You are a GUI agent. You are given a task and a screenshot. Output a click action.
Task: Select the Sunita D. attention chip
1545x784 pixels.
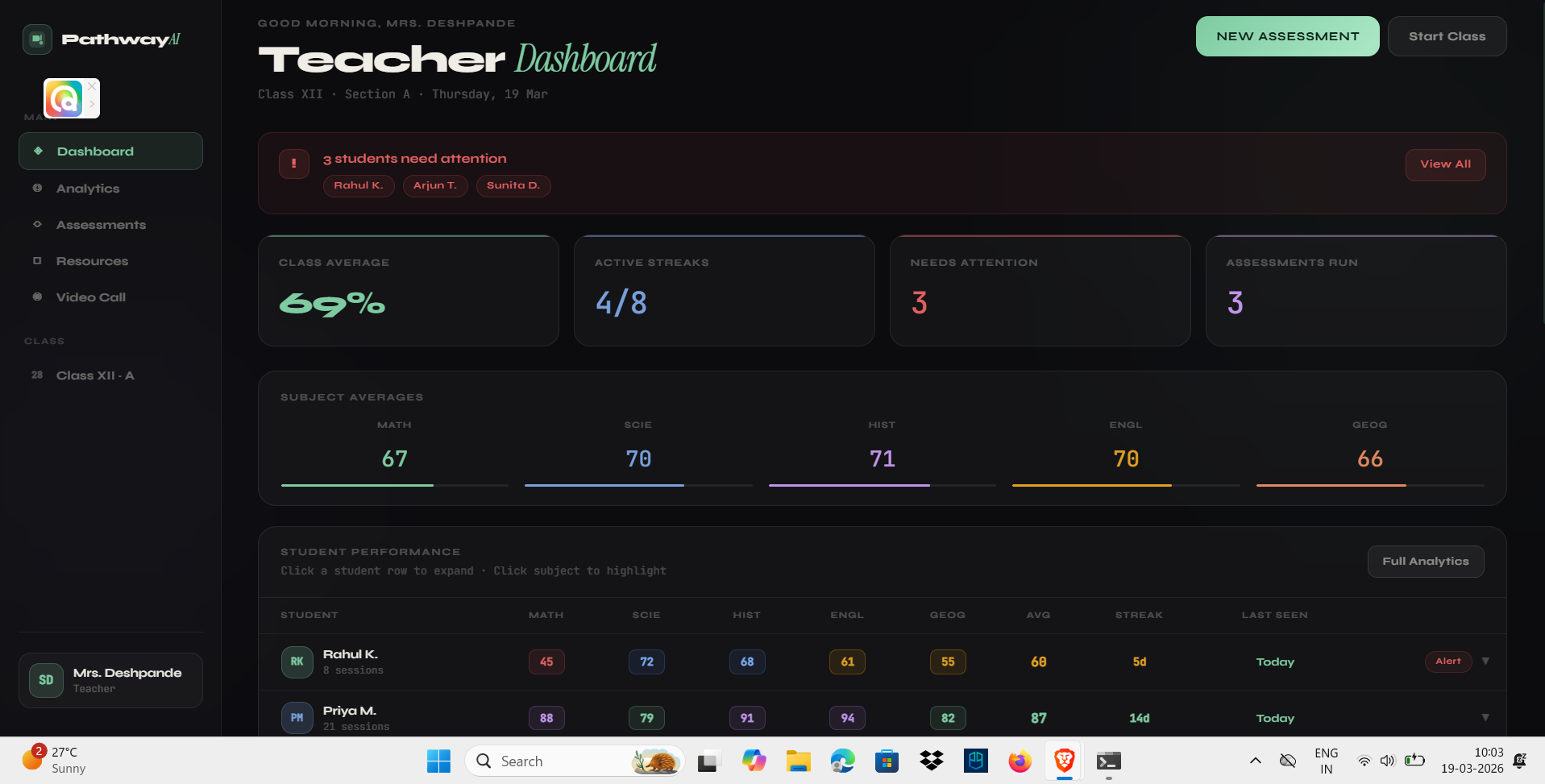coord(513,185)
